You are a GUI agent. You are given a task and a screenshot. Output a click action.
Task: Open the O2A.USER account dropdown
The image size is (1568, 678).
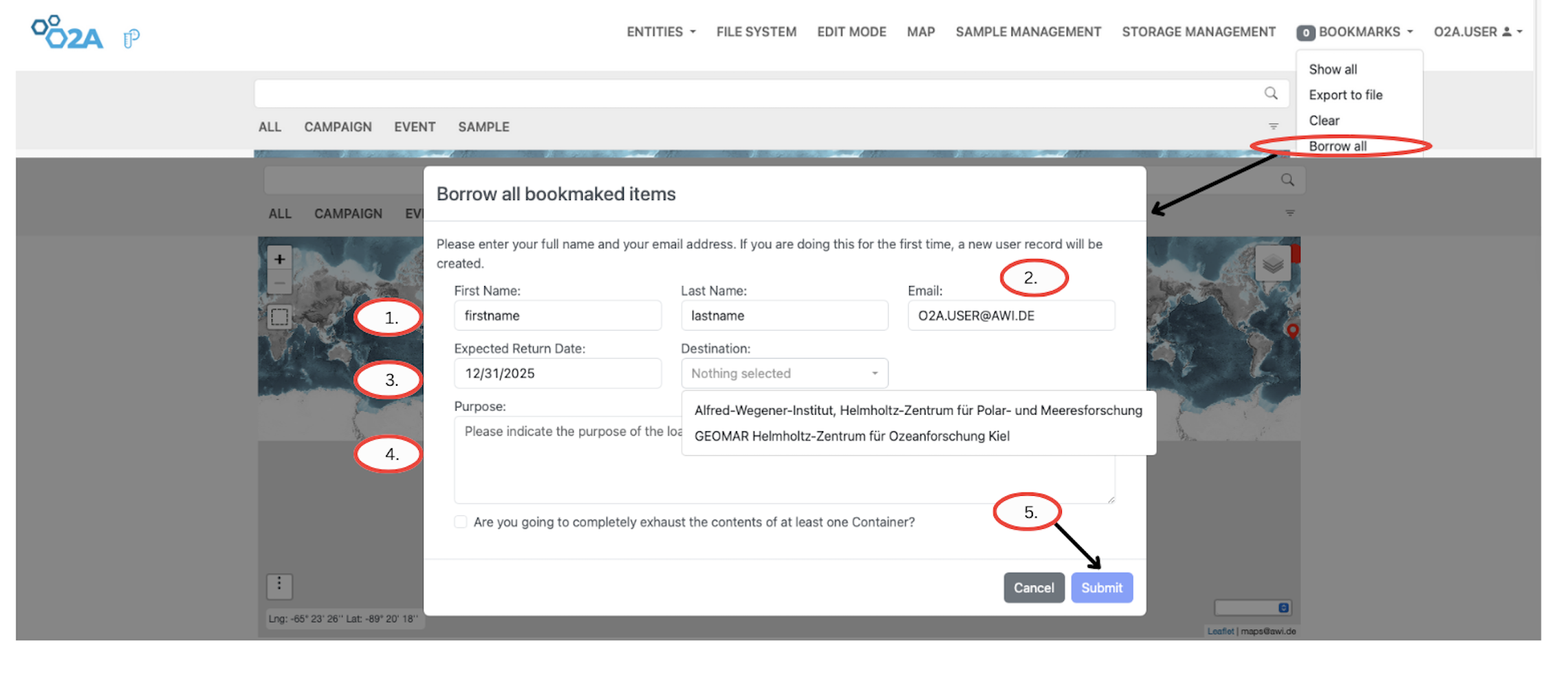coord(1477,32)
